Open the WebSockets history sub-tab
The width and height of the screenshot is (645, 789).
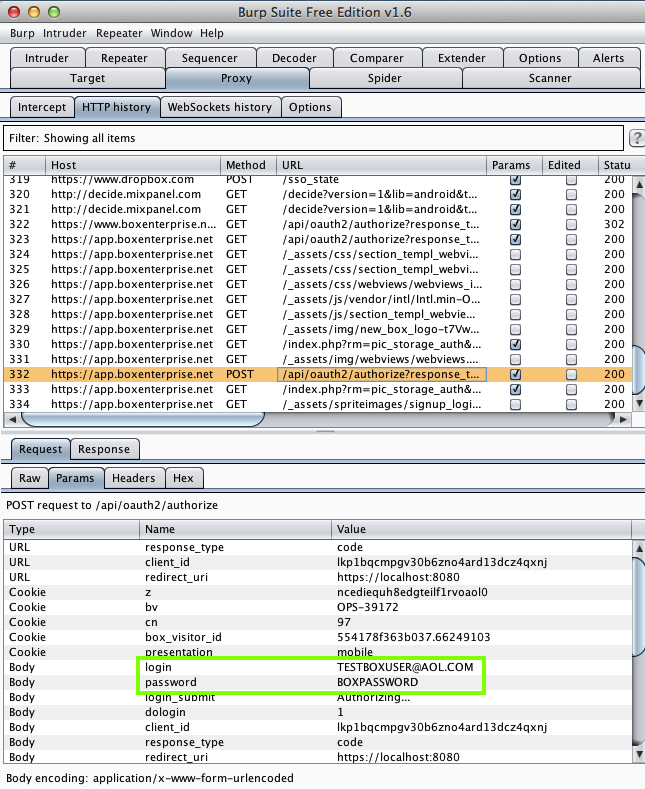tap(219, 107)
